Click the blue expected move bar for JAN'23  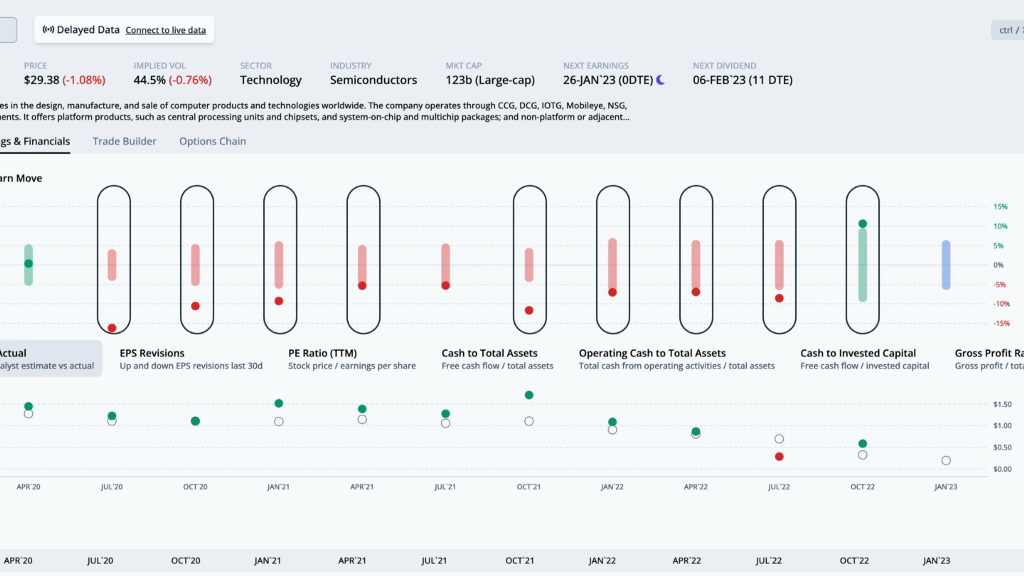coord(946,265)
